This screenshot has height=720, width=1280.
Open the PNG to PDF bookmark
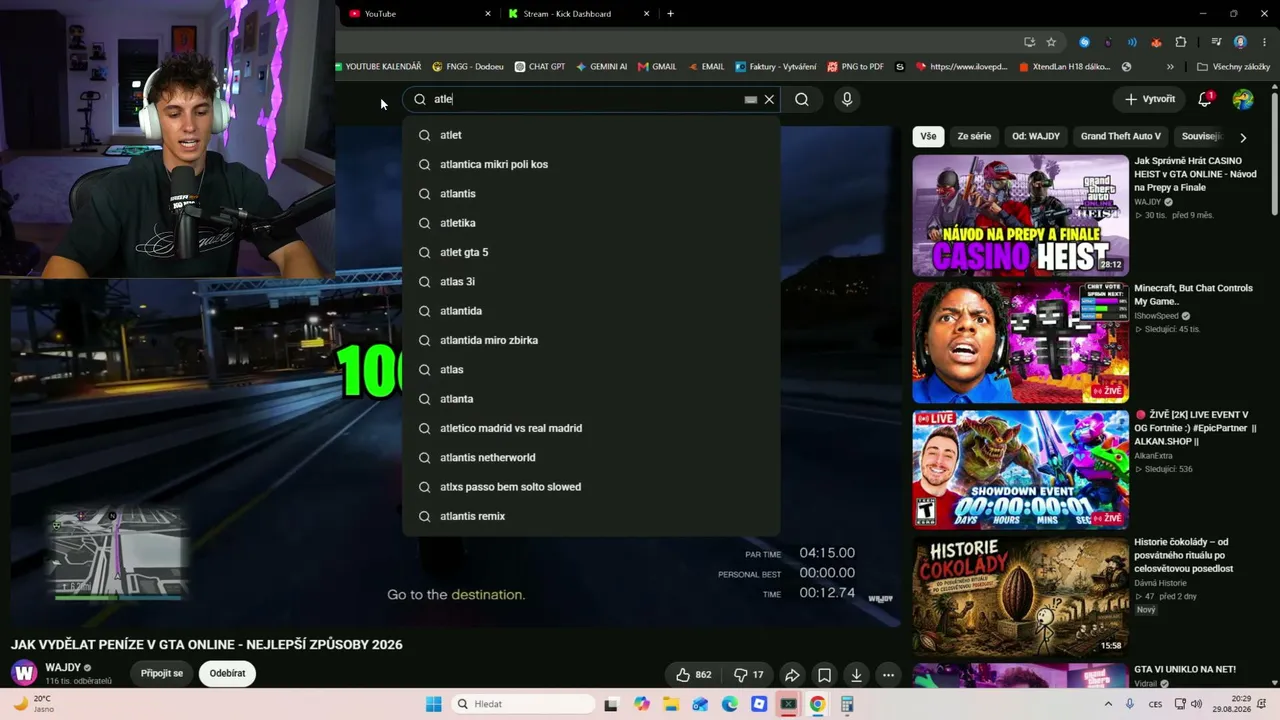pyautogui.click(x=855, y=67)
